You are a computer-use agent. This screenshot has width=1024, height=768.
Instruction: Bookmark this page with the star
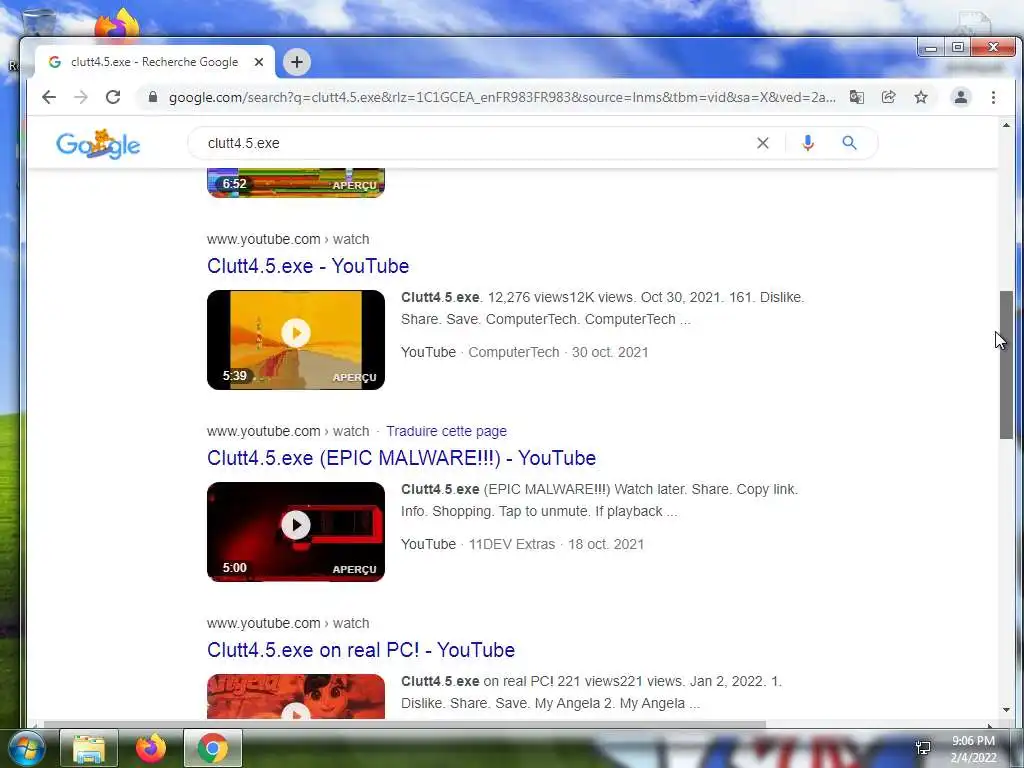(x=921, y=97)
